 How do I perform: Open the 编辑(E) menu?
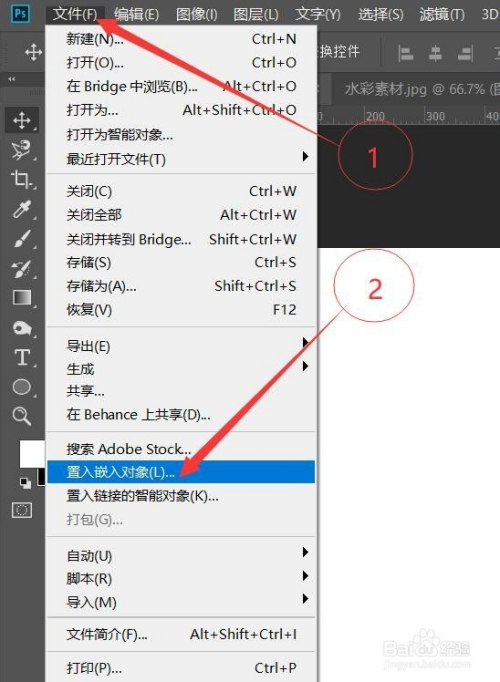pos(137,14)
